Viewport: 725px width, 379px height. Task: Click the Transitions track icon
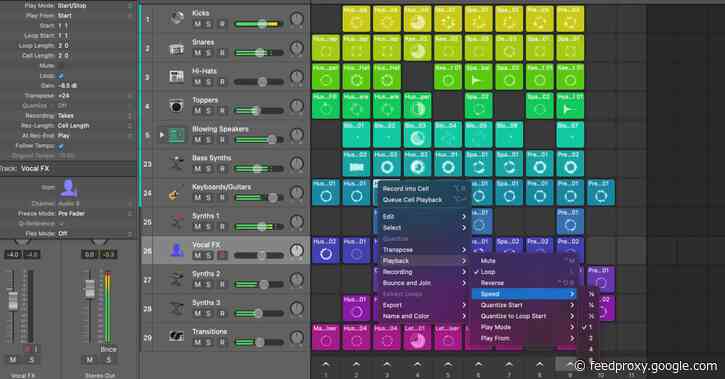176,337
